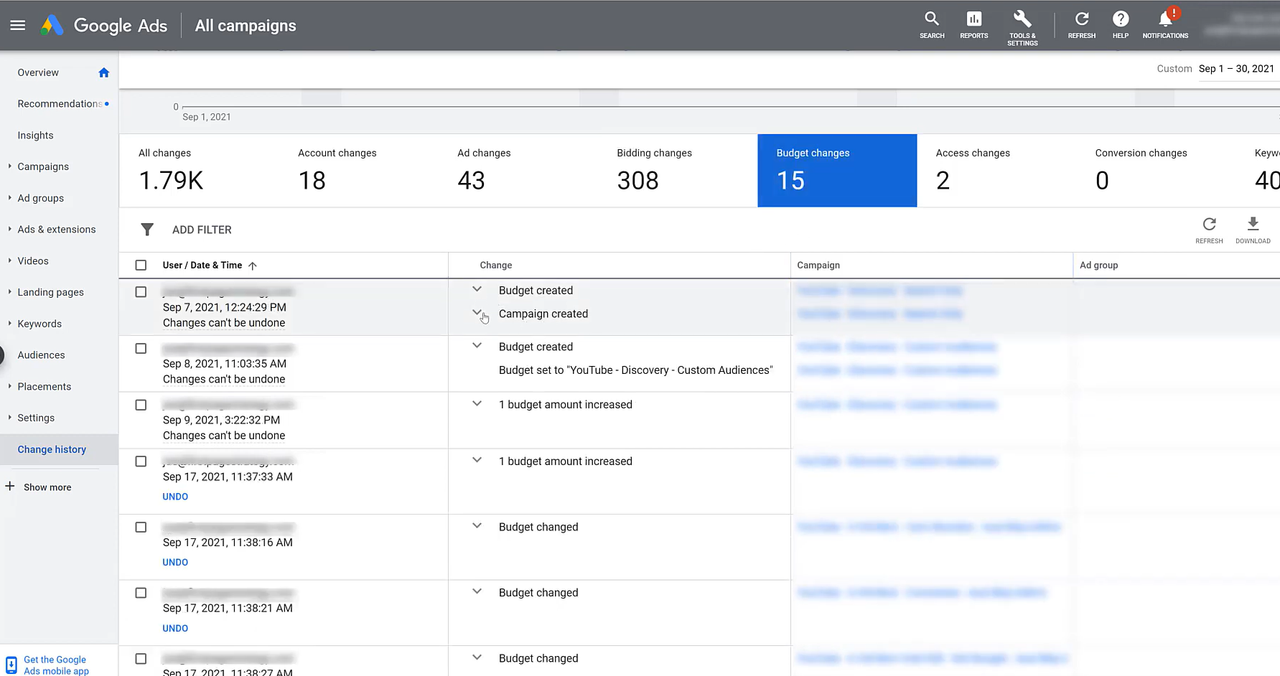Click Get the Google Ads mobile app link

click(56, 665)
